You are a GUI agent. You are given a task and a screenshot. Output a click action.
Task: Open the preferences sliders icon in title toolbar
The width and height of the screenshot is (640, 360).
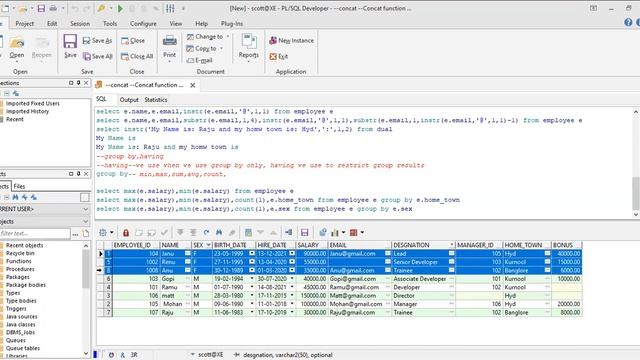tap(170, 8)
